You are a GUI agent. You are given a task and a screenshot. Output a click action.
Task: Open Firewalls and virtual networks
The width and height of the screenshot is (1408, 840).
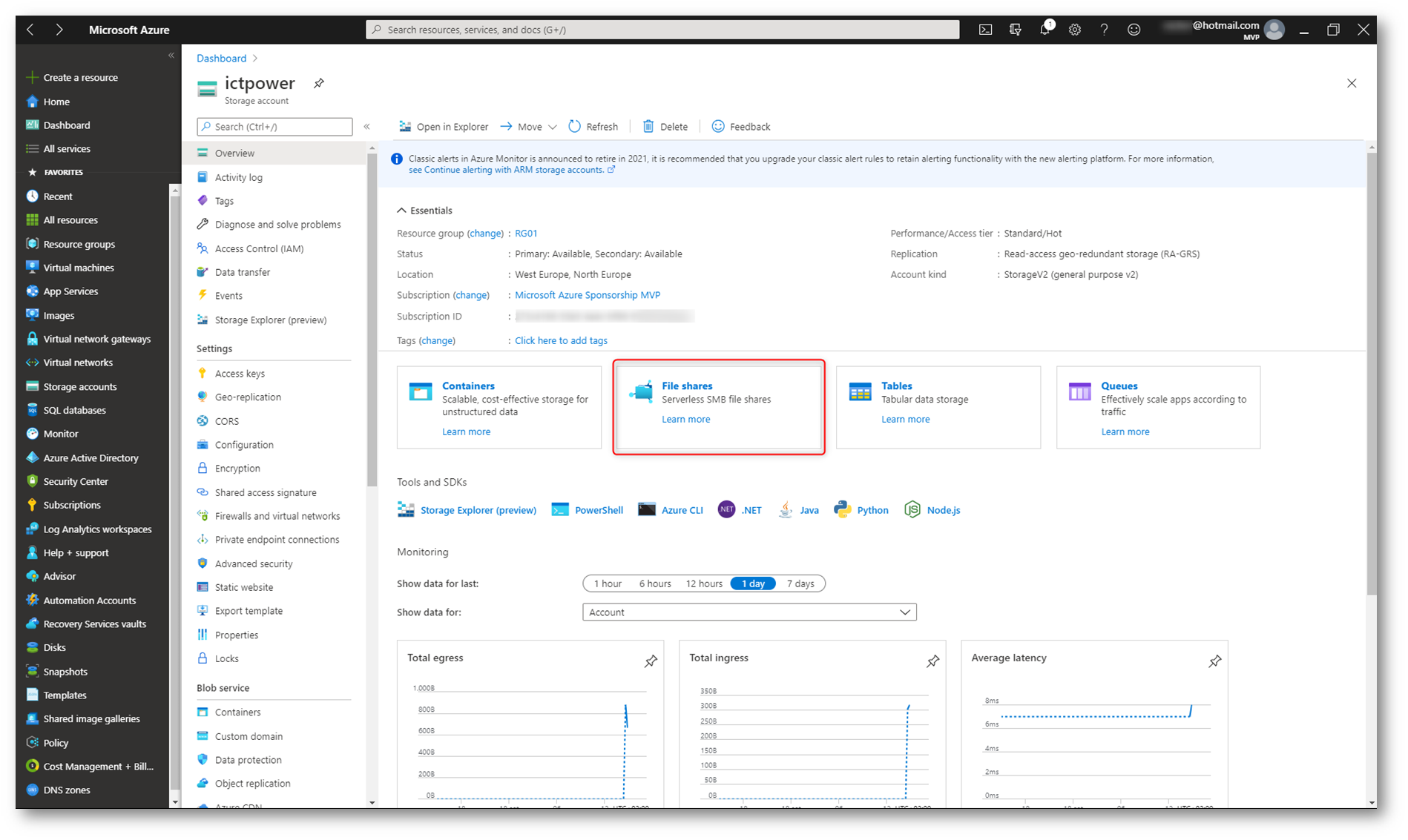tap(277, 516)
